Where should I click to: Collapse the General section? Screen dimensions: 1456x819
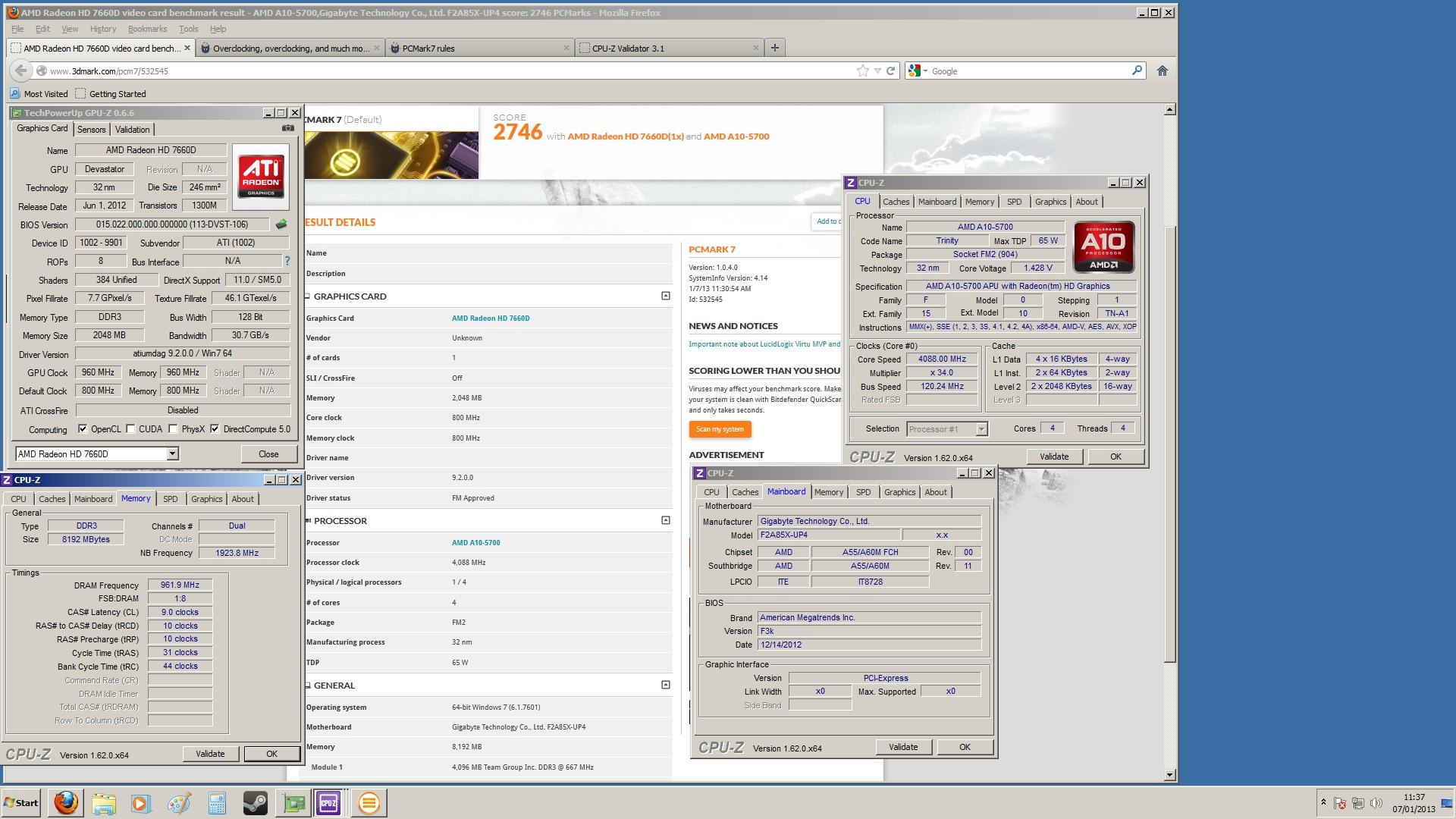coord(665,685)
